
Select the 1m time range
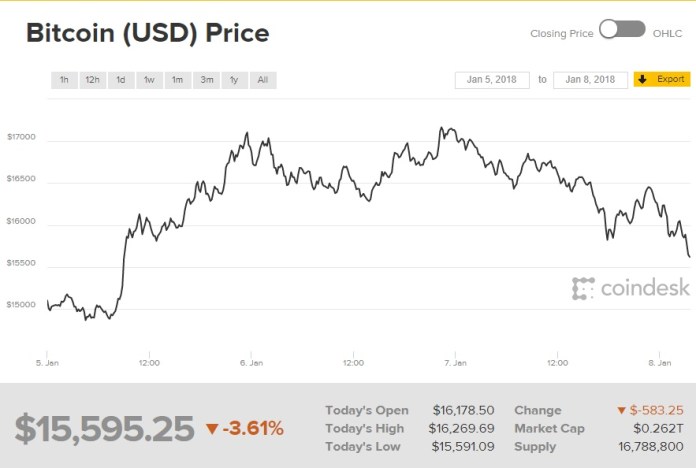(177, 79)
